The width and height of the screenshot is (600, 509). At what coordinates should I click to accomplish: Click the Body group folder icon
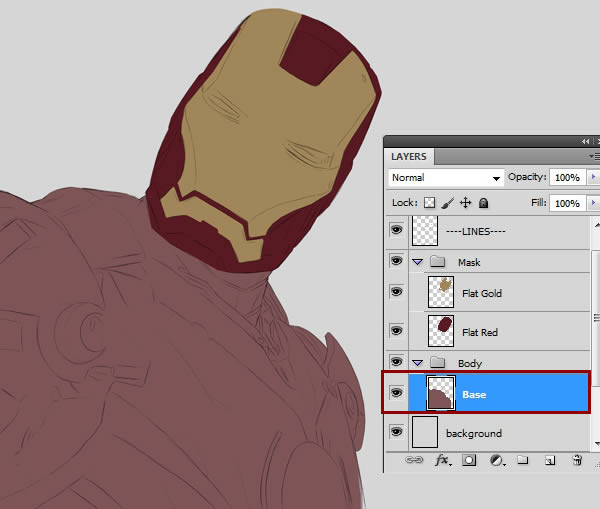pos(437,362)
